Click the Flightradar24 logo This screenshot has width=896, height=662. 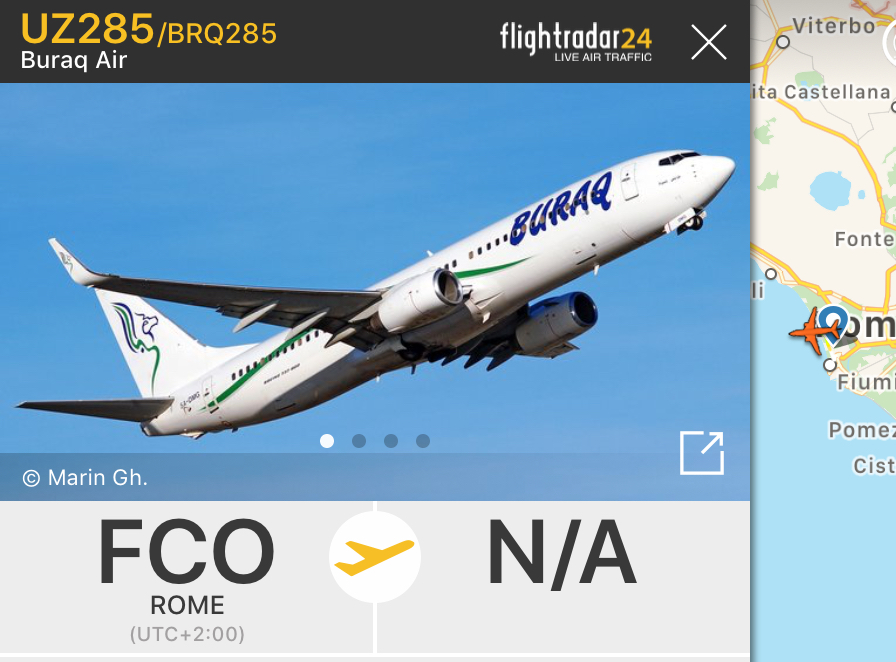(575, 42)
